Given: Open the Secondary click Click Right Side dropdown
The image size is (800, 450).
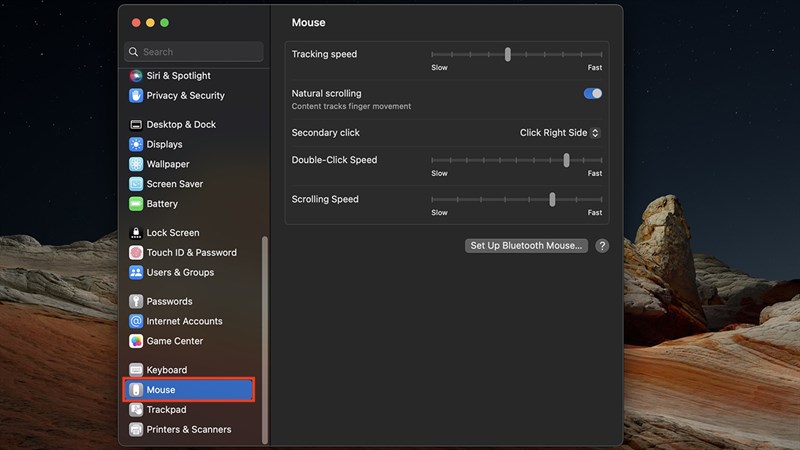Looking at the screenshot, I should (560, 133).
